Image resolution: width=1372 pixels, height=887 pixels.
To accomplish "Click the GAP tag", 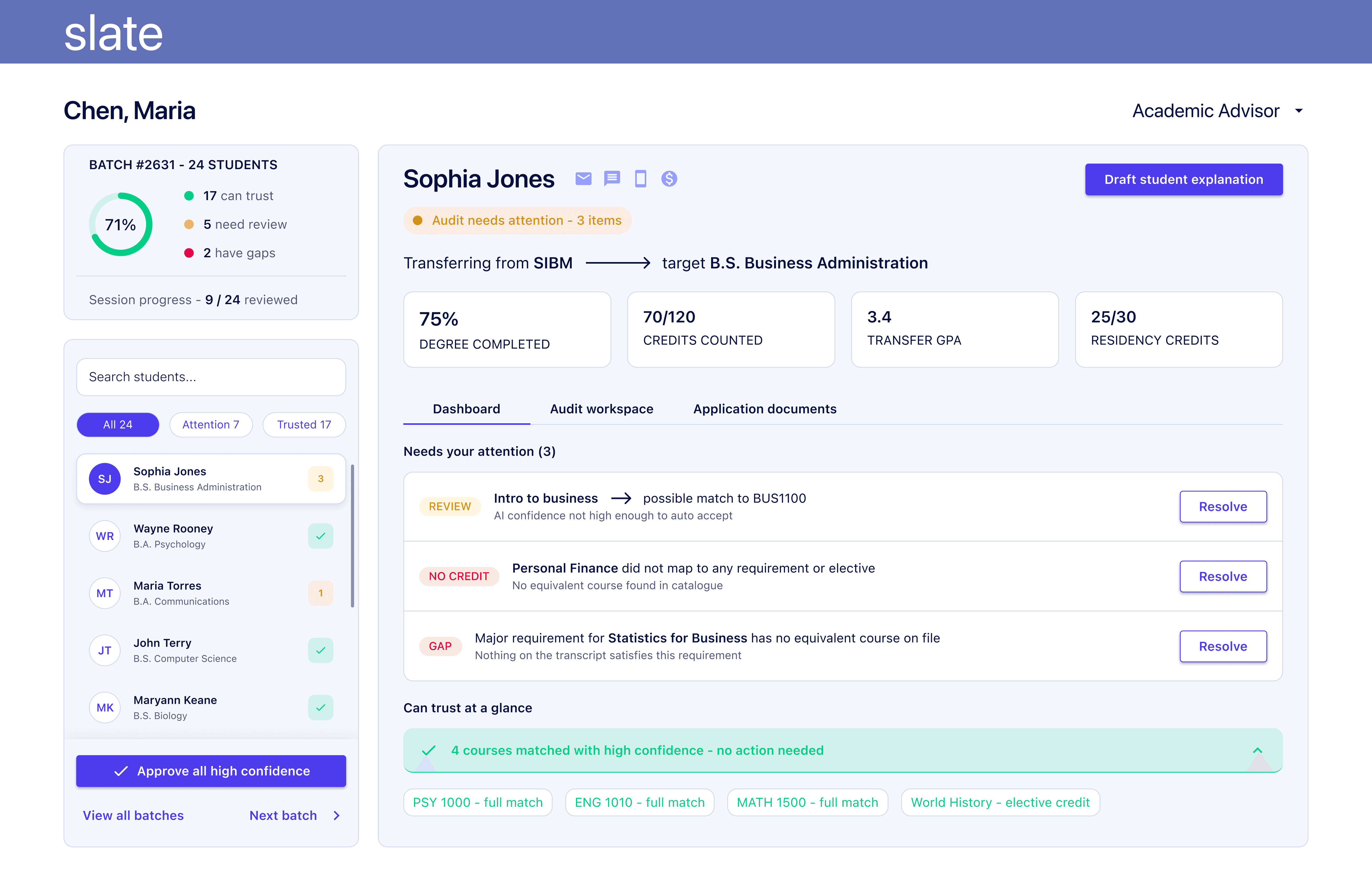I will point(440,646).
